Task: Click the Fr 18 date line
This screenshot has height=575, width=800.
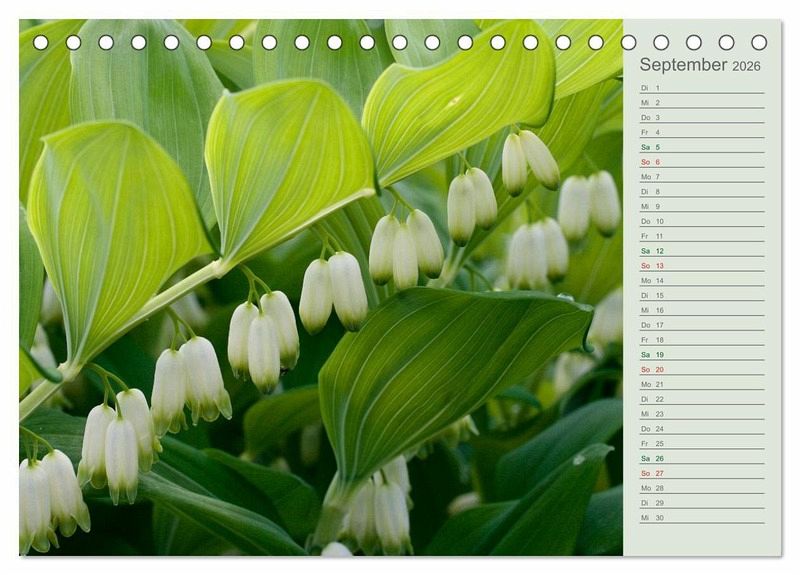Action: coord(701,340)
